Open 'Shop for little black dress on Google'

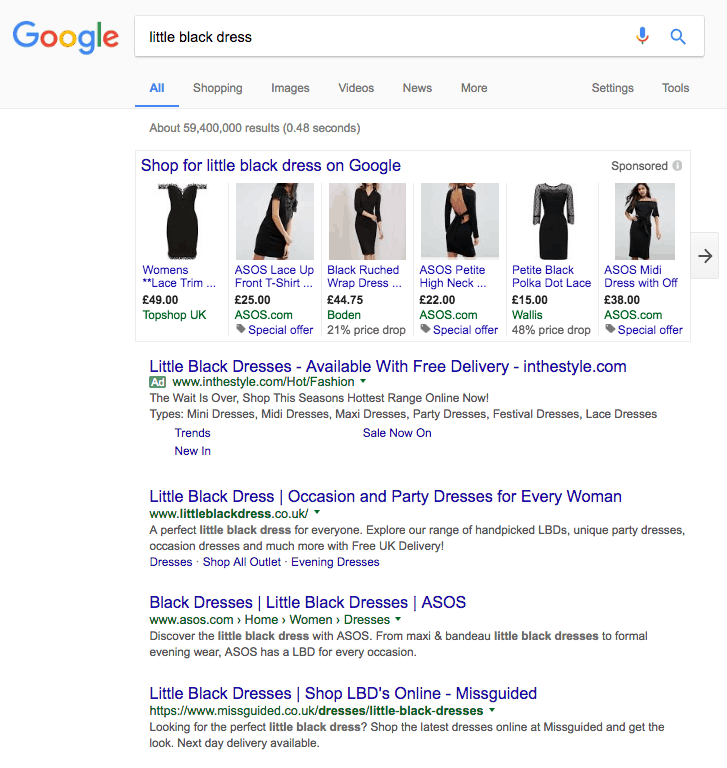pos(270,166)
